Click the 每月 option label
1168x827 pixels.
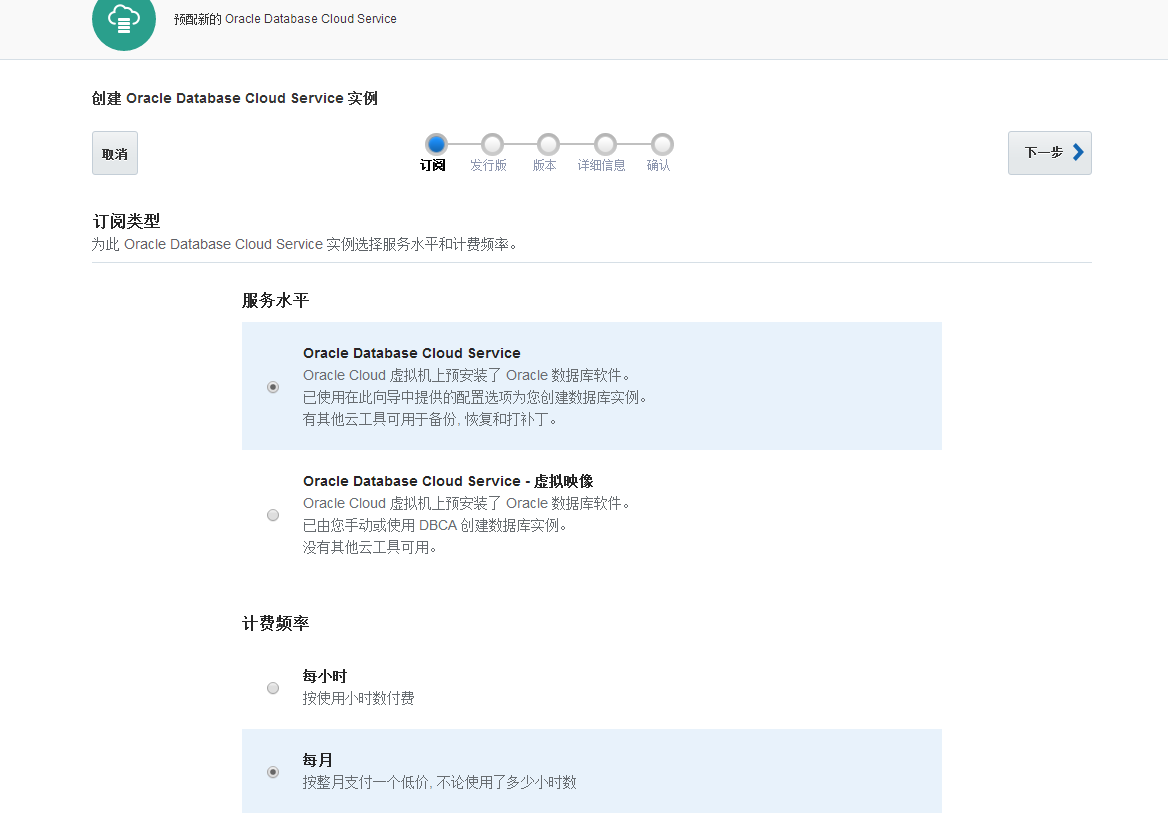(317, 760)
